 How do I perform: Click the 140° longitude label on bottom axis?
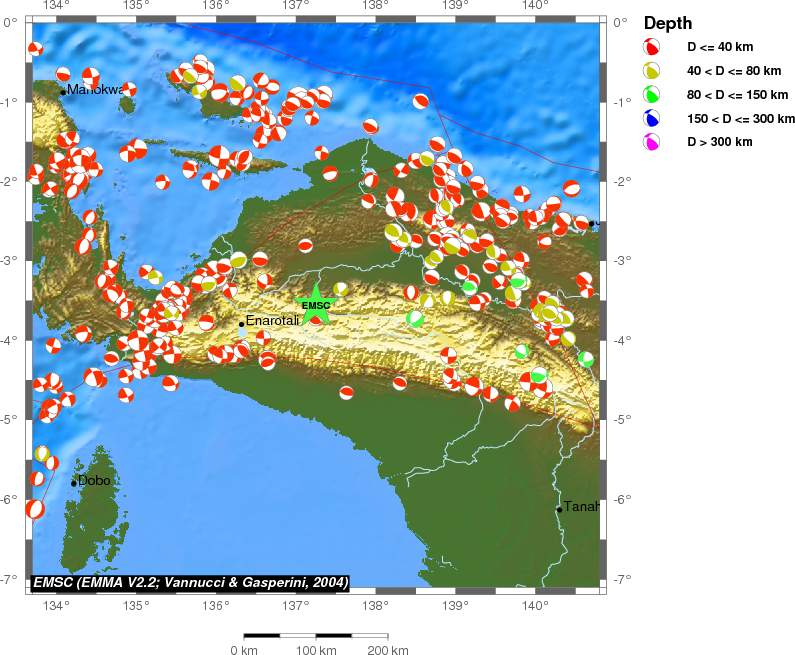(x=534, y=603)
